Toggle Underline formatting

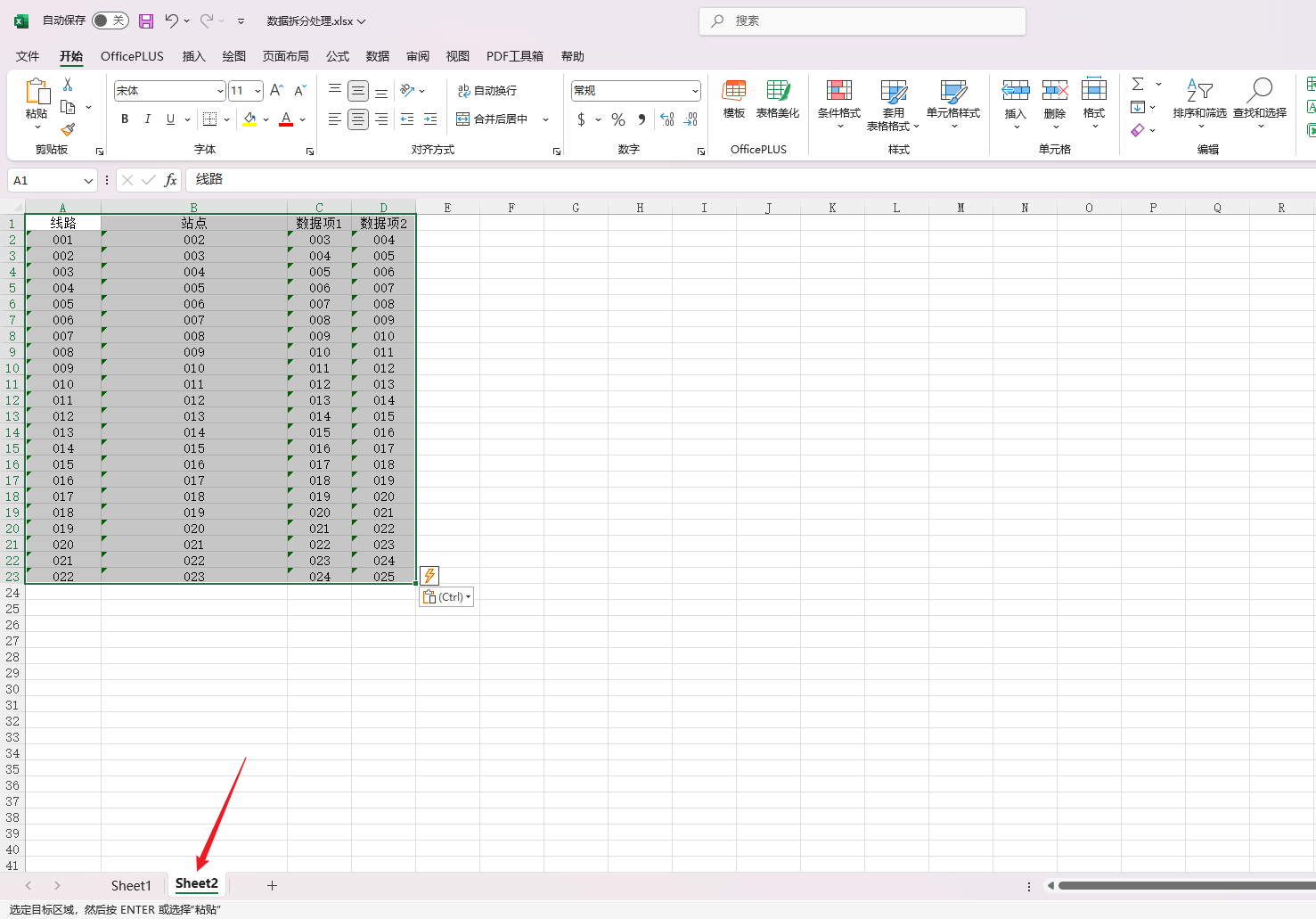[170, 119]
